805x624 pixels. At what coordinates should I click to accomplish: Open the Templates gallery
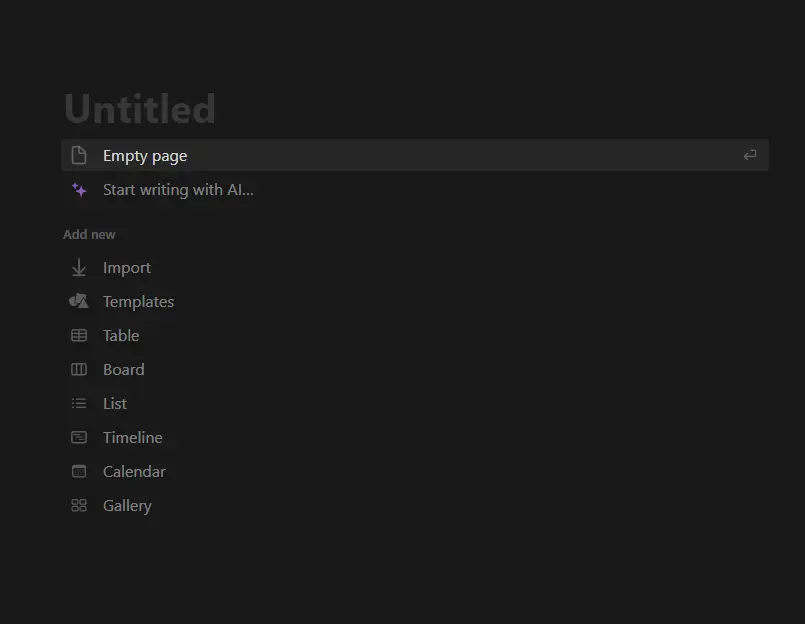[x=138, y=301]
